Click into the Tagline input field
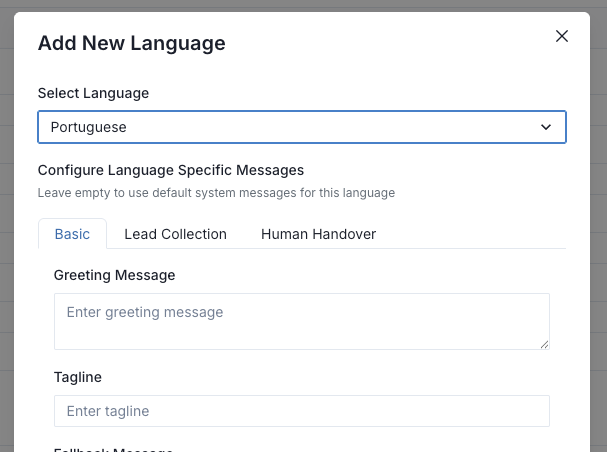The image size is (607, 452). click(301, 411)
